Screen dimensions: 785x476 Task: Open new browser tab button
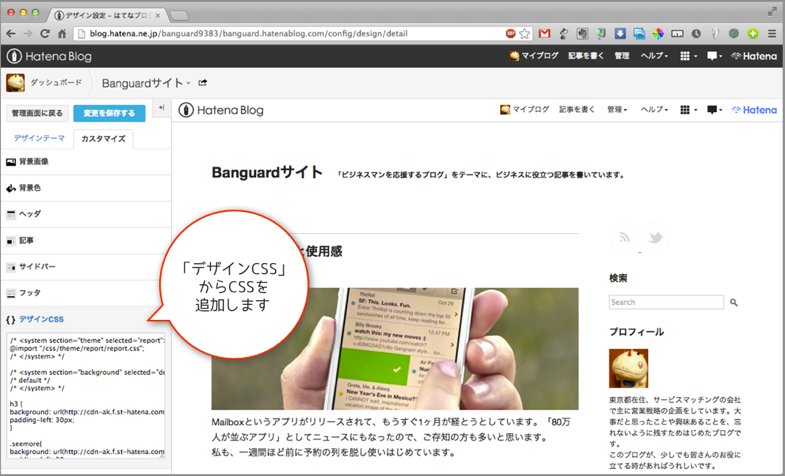(x=179, y=16)
